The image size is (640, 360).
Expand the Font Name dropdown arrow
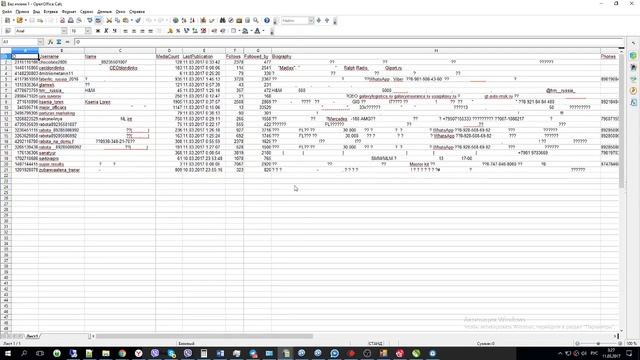point(64,31)
